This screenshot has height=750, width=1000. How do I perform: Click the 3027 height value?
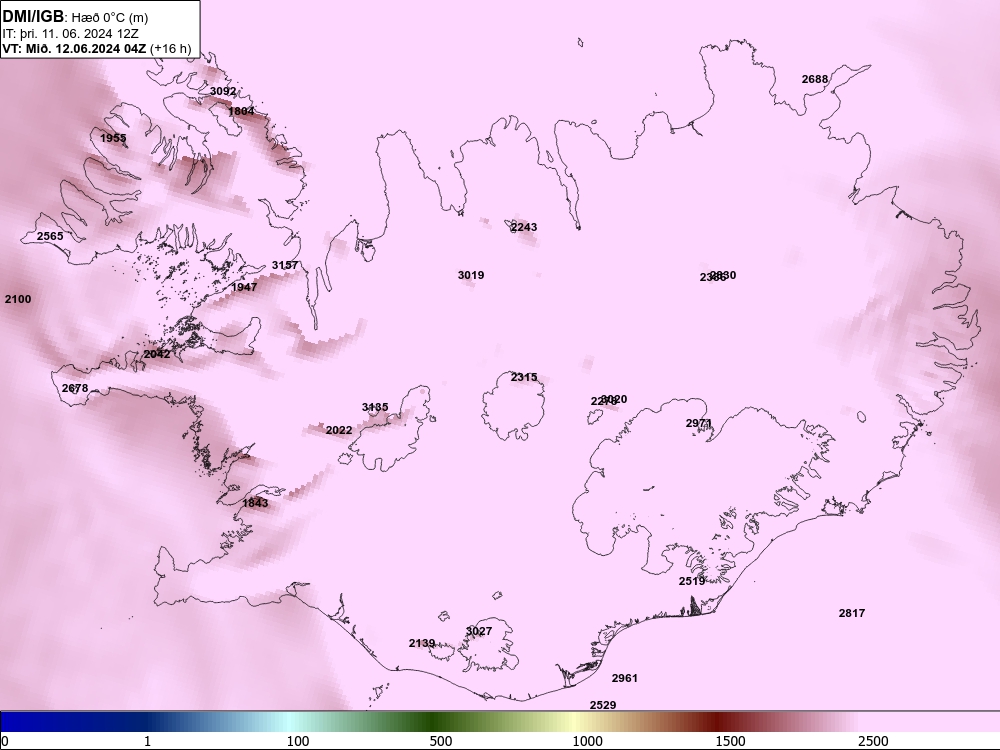pyautogui.click(x=479, y=631)
